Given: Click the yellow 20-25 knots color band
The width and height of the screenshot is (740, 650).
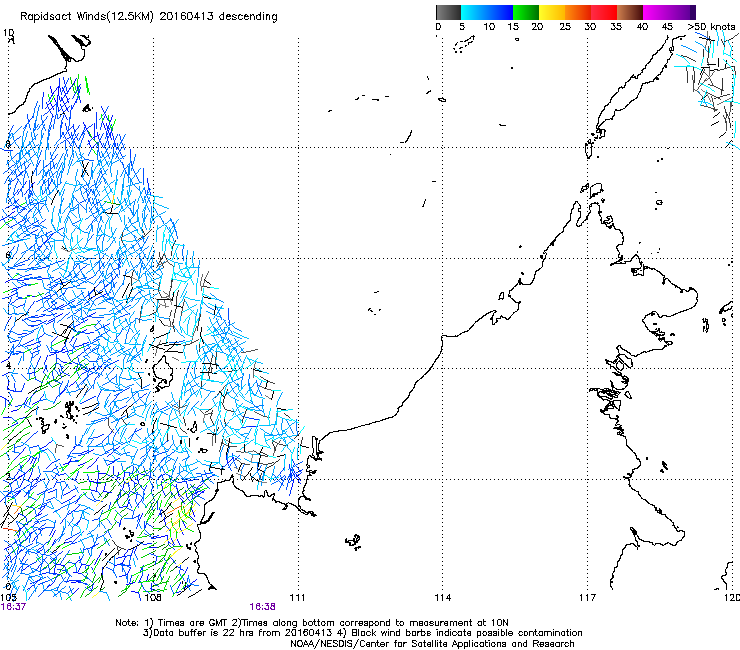Looking at the screenshot, I should (552, 12).
